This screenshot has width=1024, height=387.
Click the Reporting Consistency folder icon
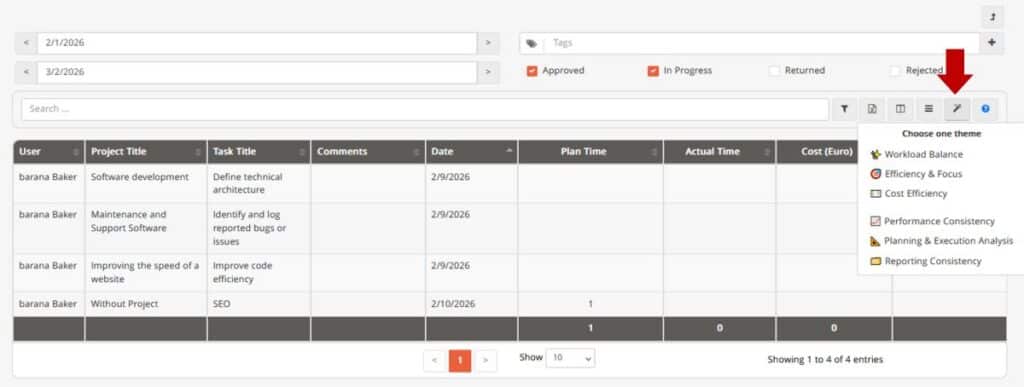[876, 261]
